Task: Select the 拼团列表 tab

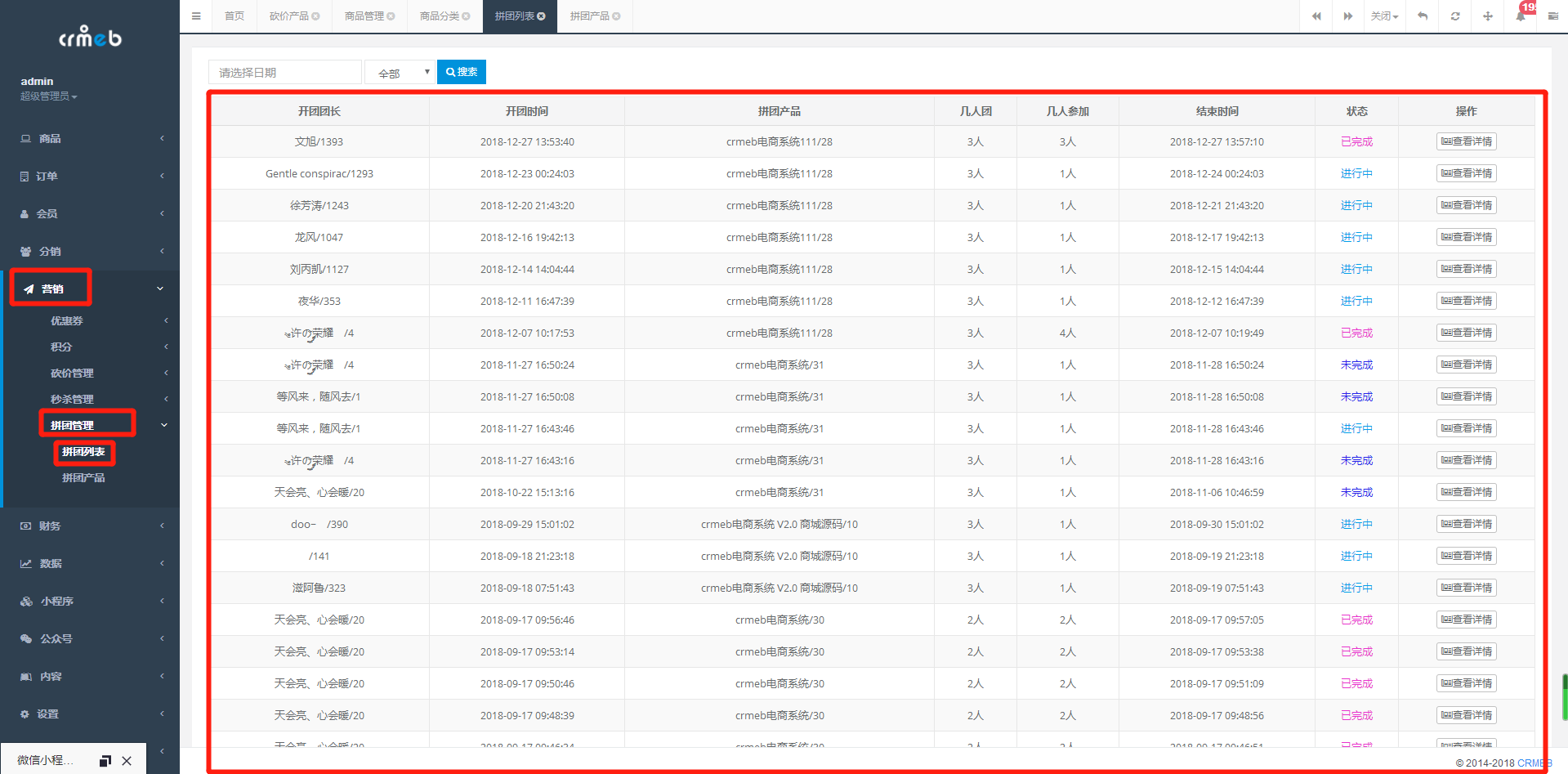Action: click(x=515, y=16)
